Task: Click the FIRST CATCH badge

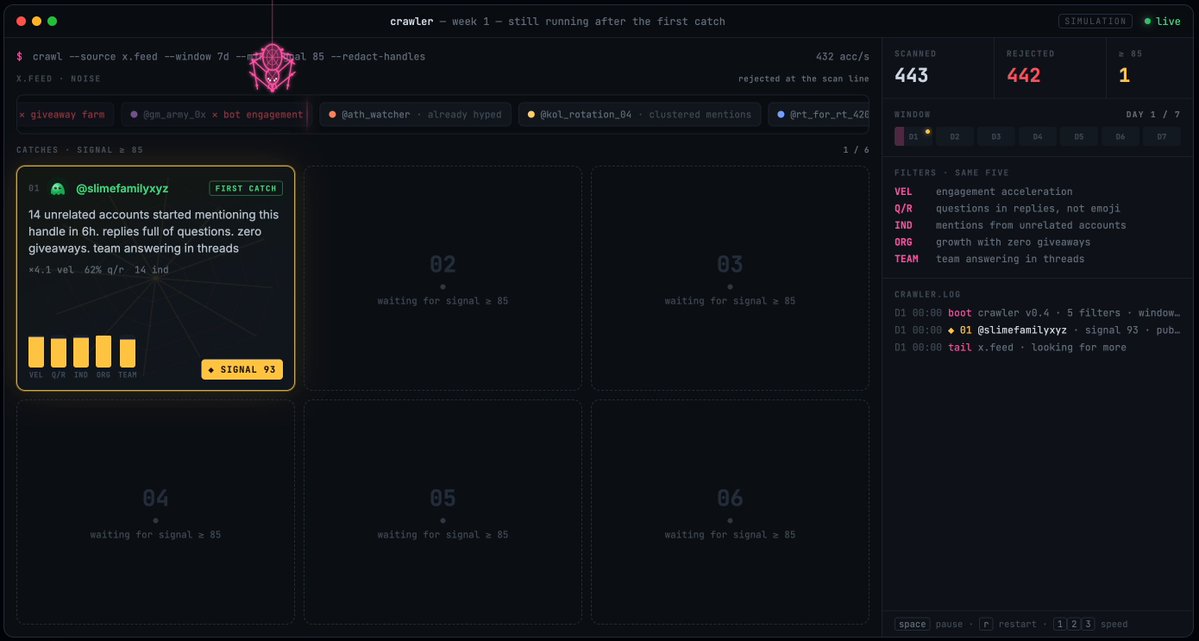Action: point(246,188)
